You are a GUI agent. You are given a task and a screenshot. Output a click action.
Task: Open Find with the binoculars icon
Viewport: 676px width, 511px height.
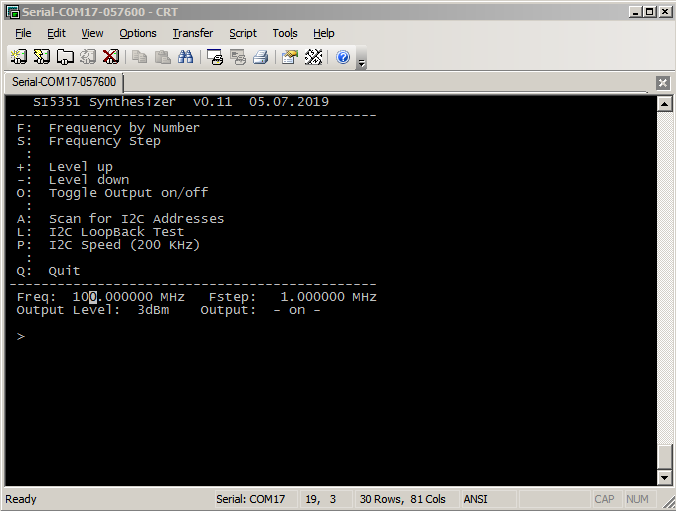click(186, 56)
